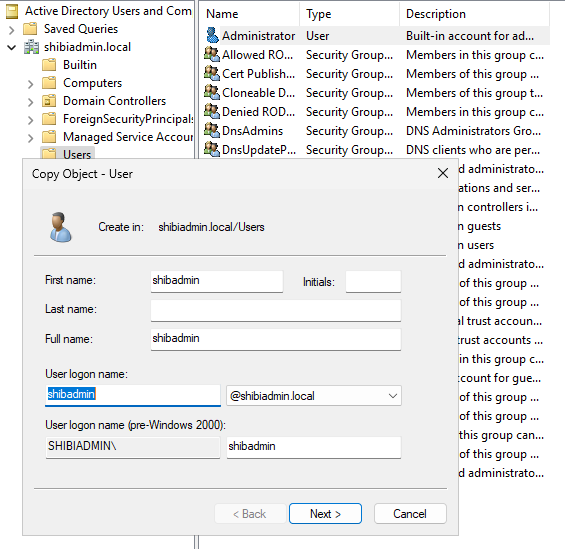Expand the Computers tree node
This screenshot has height=549, width=565.
tap(31, 84)
